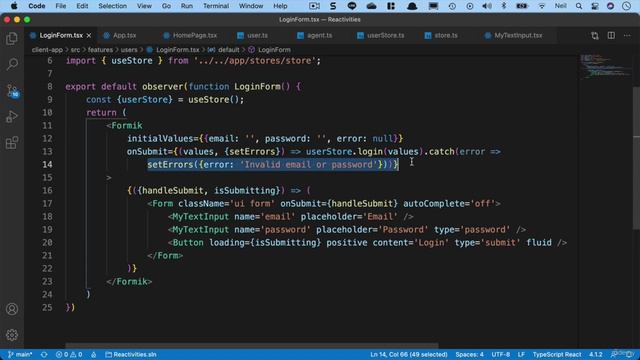This screenshot has width=640, height=360.
Task: Open the Manage gear icon
Action: pyautogui.click(x=12, y=335)
